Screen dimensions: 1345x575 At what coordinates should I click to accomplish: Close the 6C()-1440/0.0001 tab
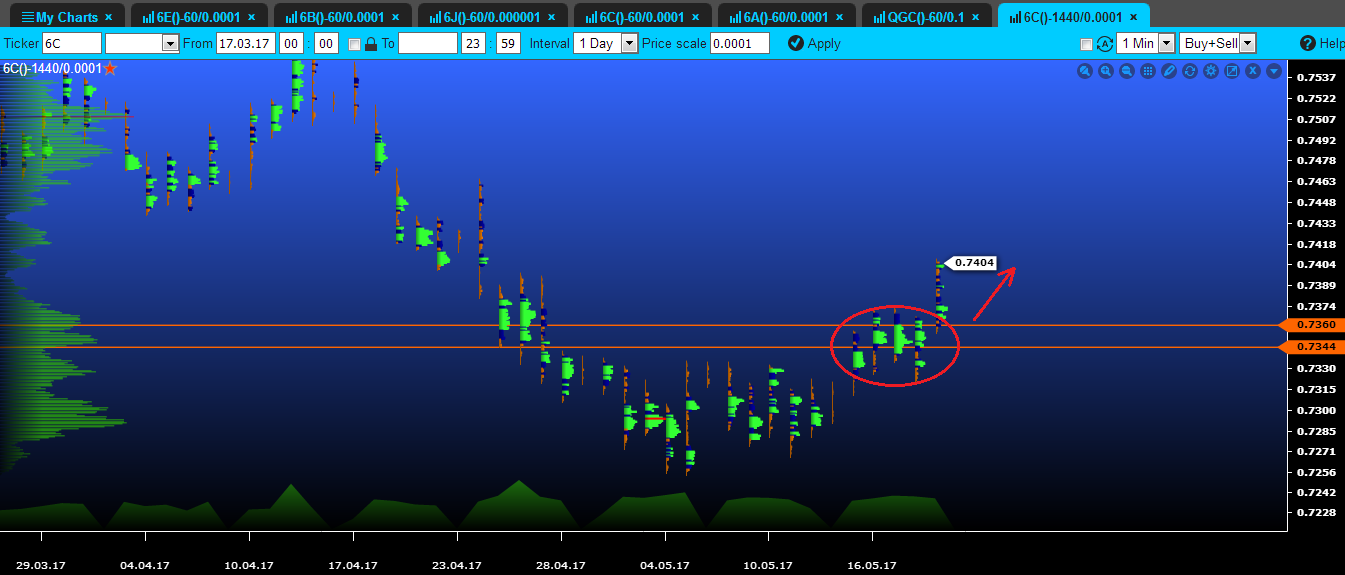(1133, 17)
